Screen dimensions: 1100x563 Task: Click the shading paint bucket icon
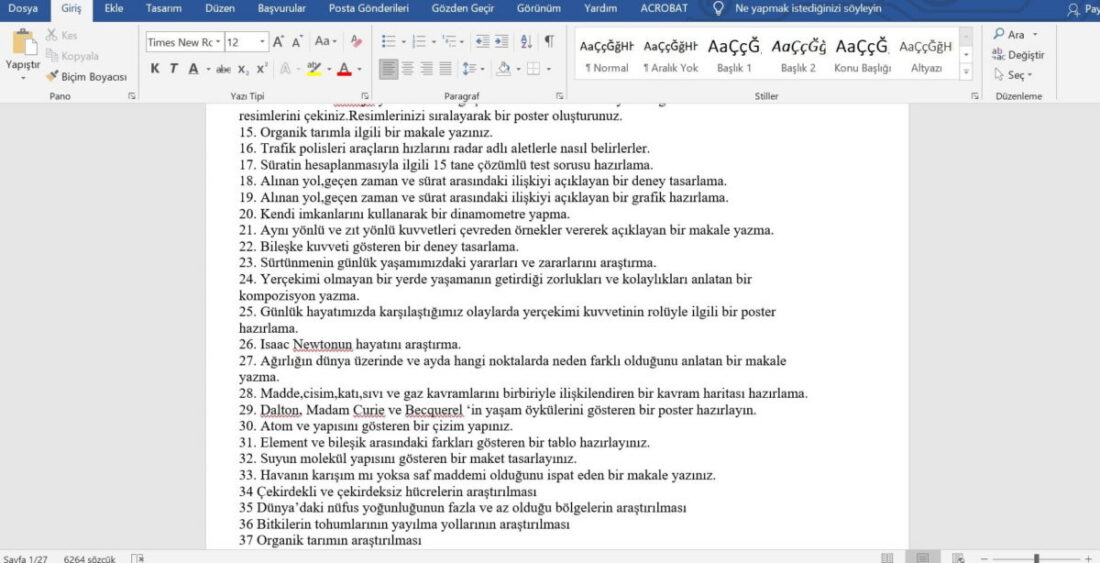tap(503, 69)
